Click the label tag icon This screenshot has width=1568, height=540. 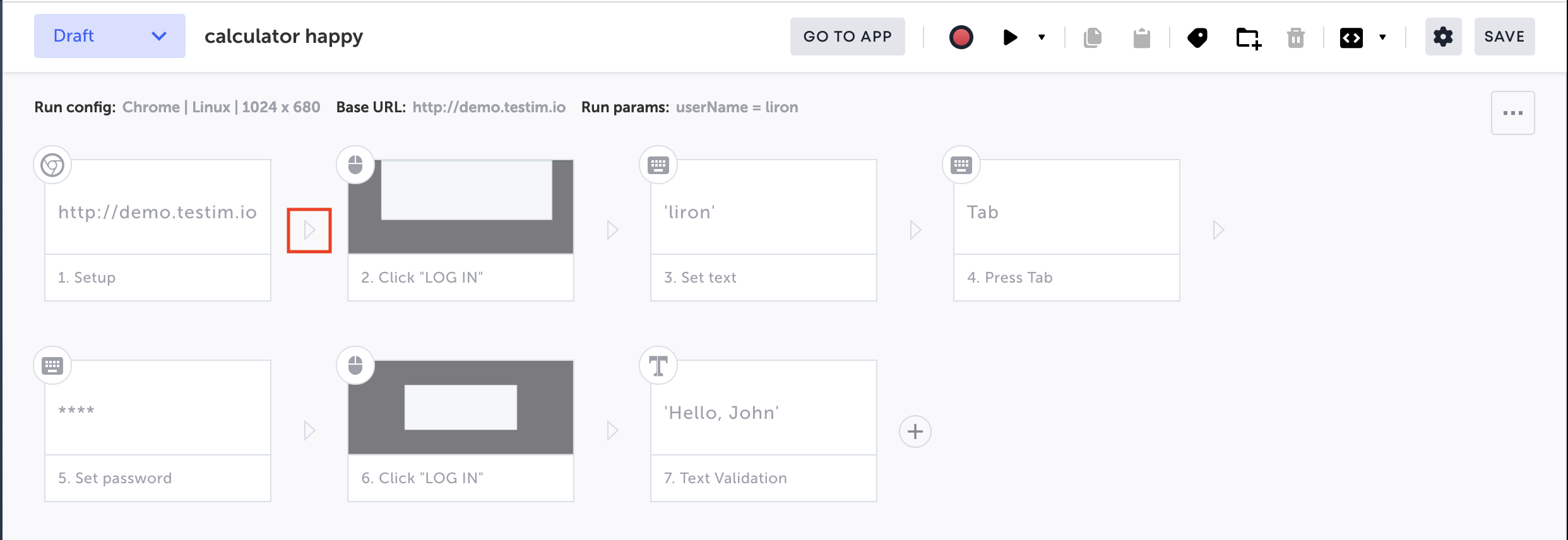click(x=1197, y=38)
